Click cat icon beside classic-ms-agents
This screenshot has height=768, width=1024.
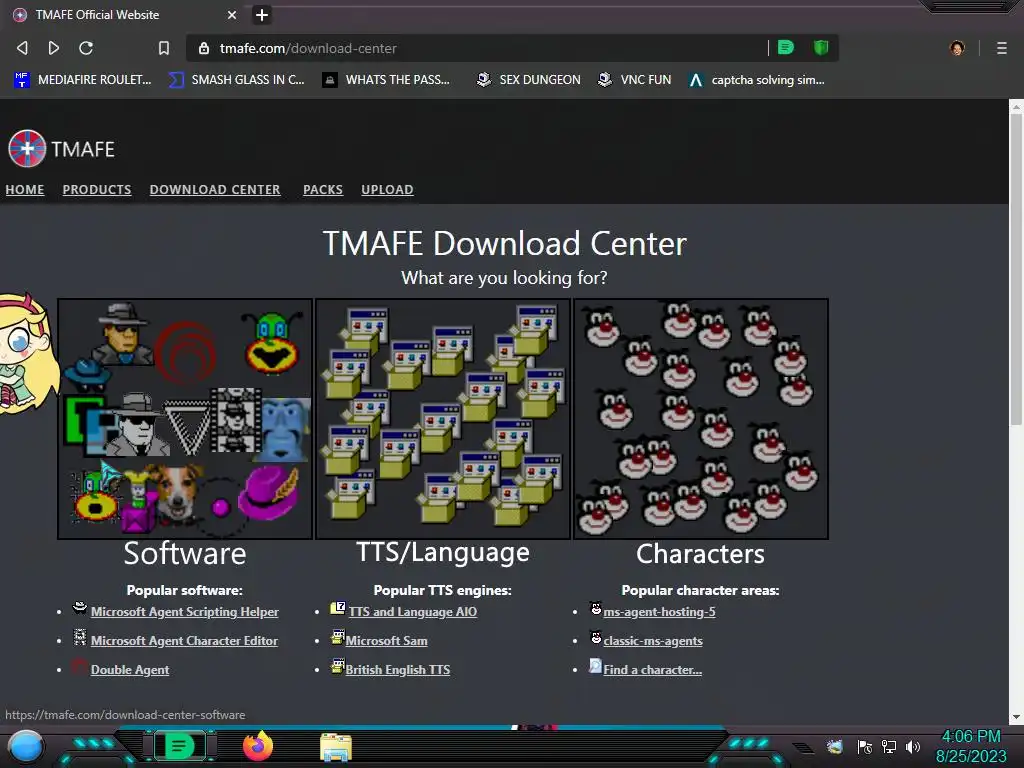click(596, 637)
